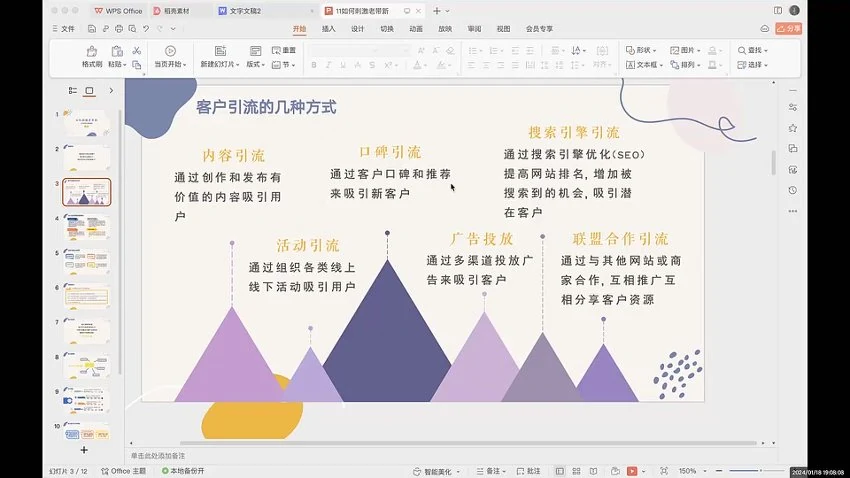
Task: Open the File (文件) menu
Action: (x=63, y=29)
